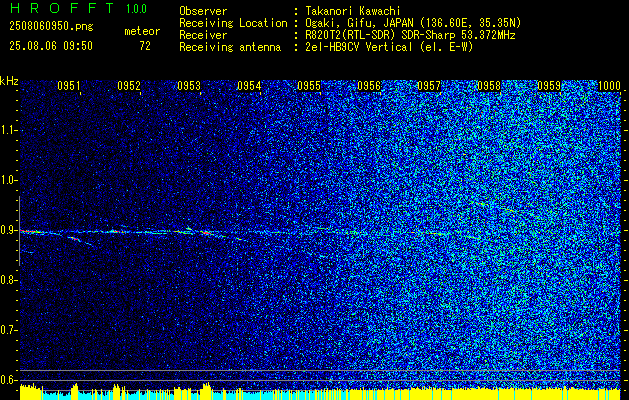Click the Receiving antenna label

(230, 47)
